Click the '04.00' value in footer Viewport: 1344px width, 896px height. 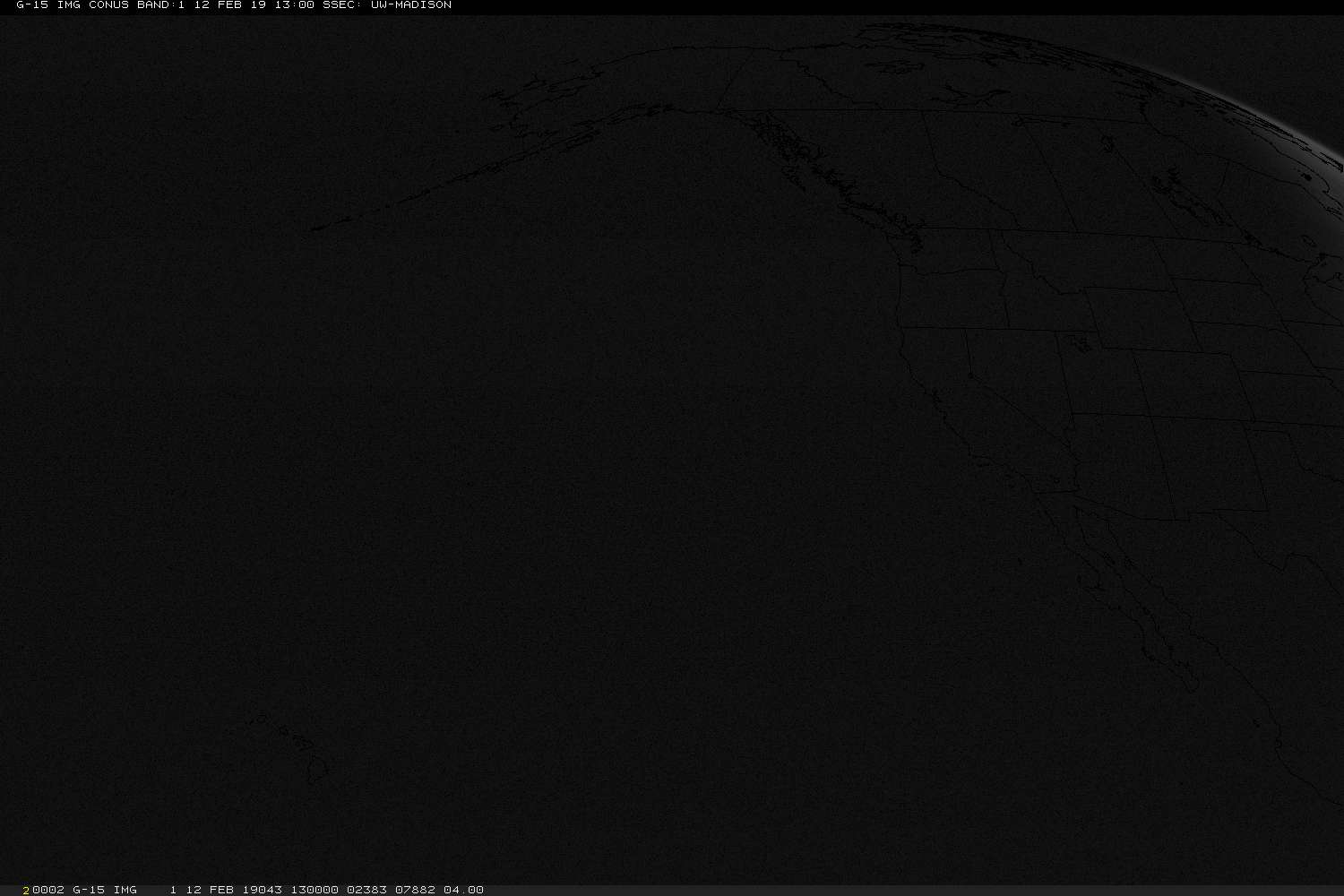pyautogui.click(x=463, y=890)
